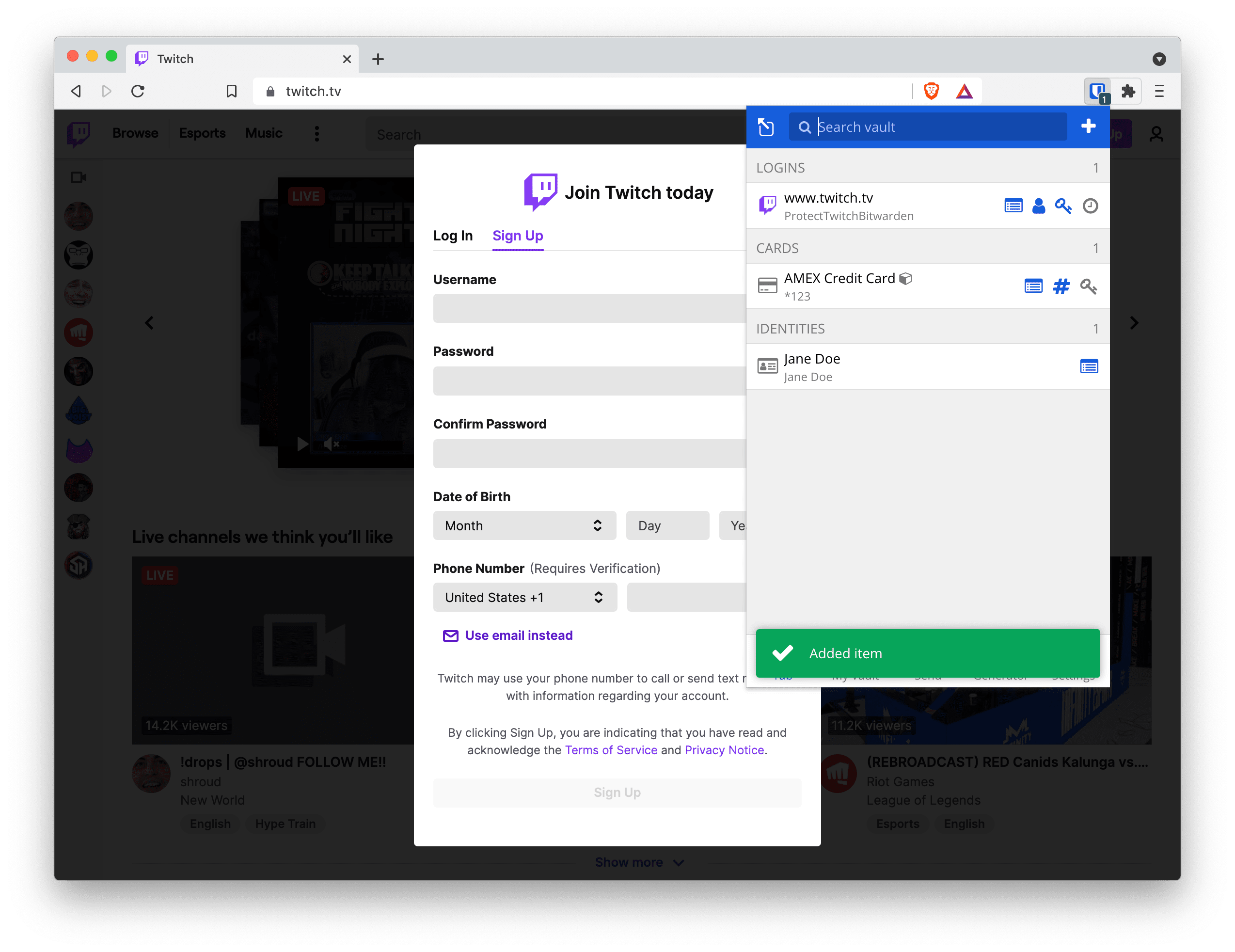
Task: Open the Music menu item
Action: 264,133
